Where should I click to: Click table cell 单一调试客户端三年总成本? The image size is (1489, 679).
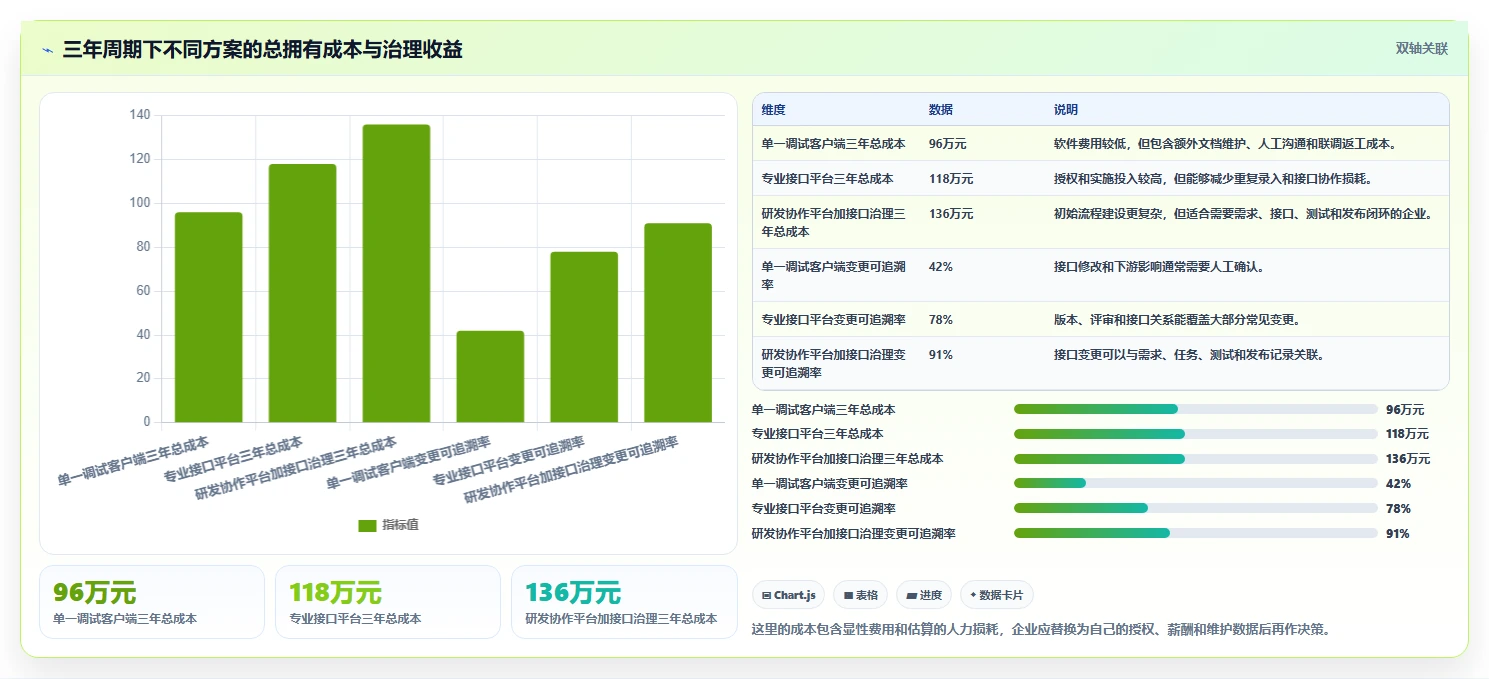833,144
